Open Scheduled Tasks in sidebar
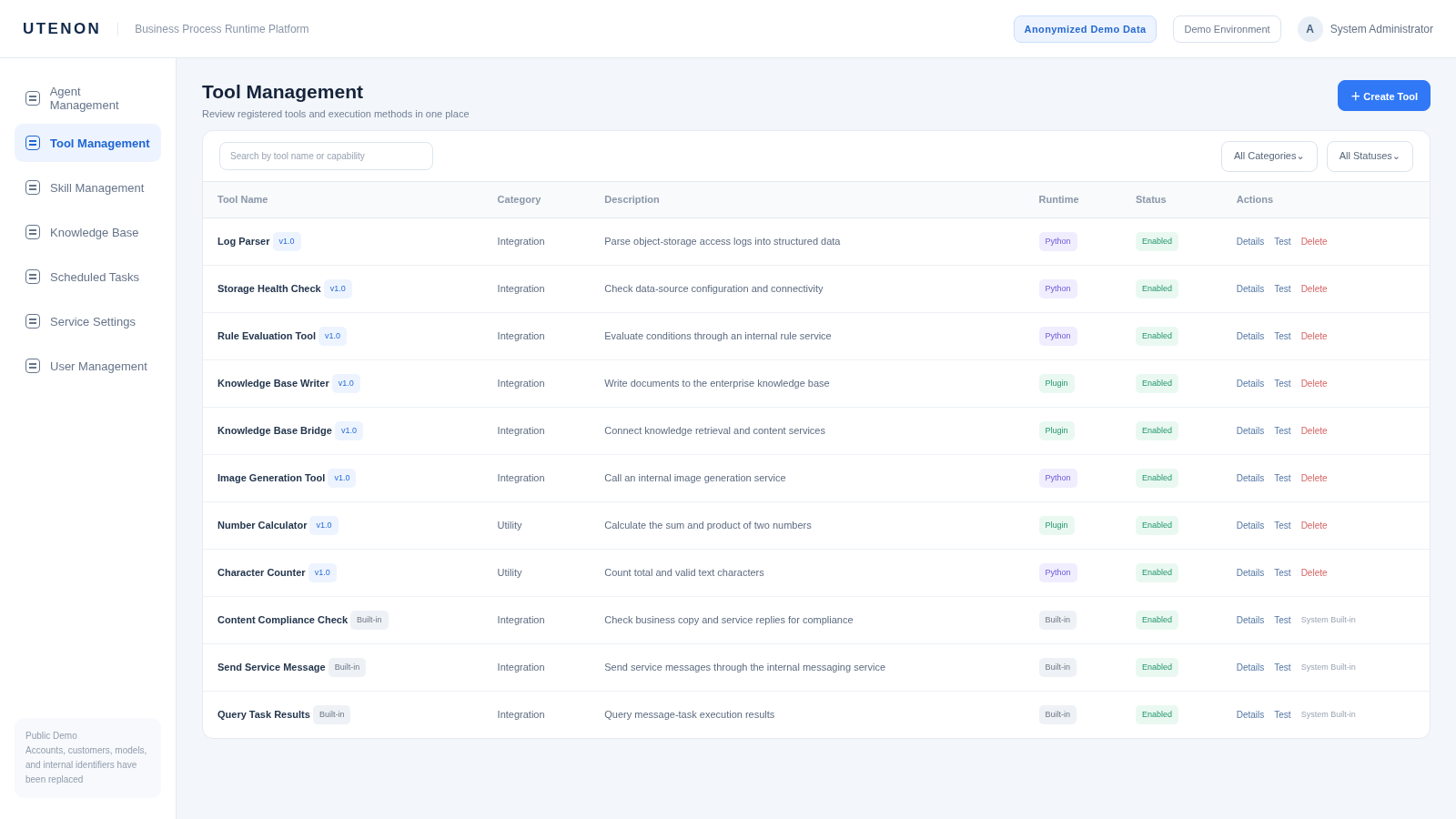Image resolution: width=1456 pixels, height=819 pixels. pos(87,277)
